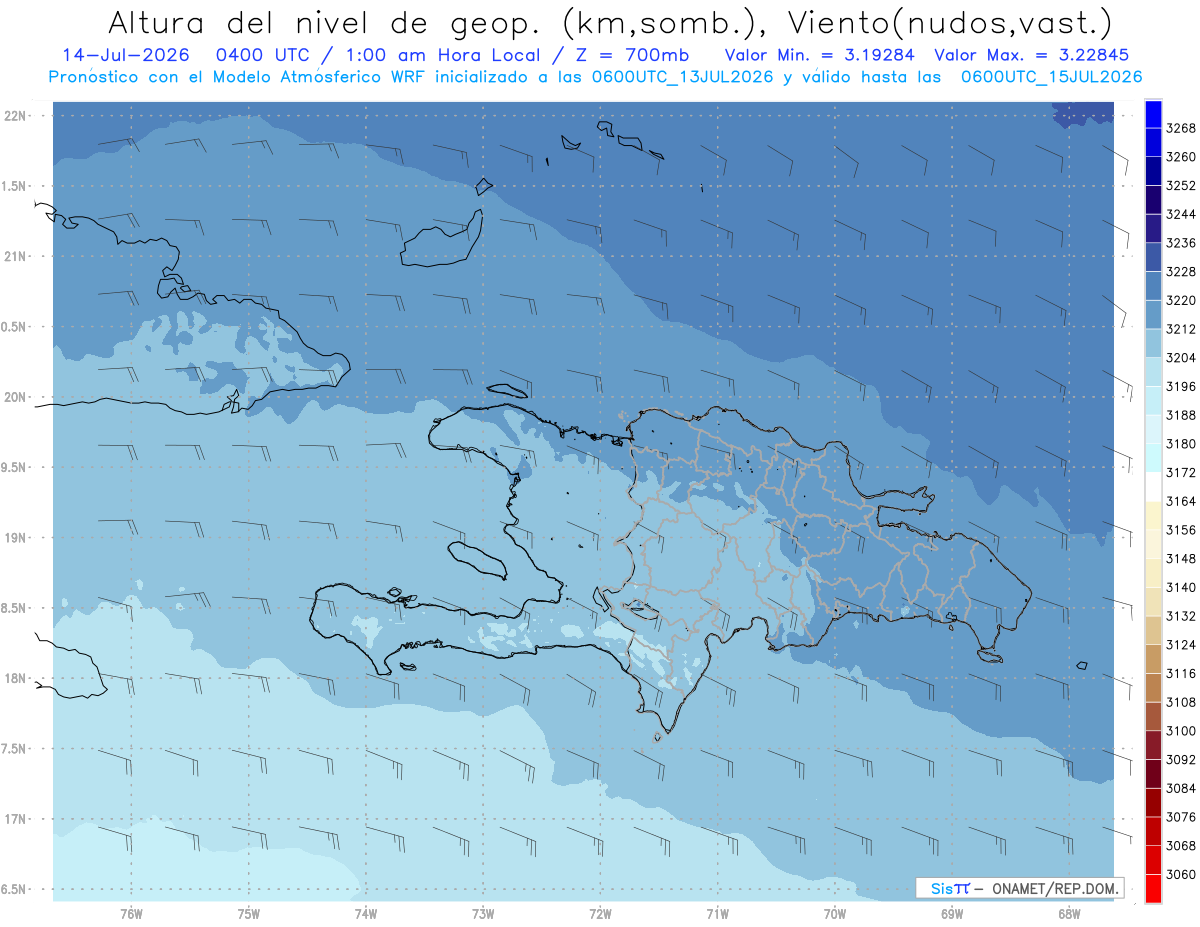
Task: Click the bright blue legend swatch above 3268
Action: coord(1153,114)
